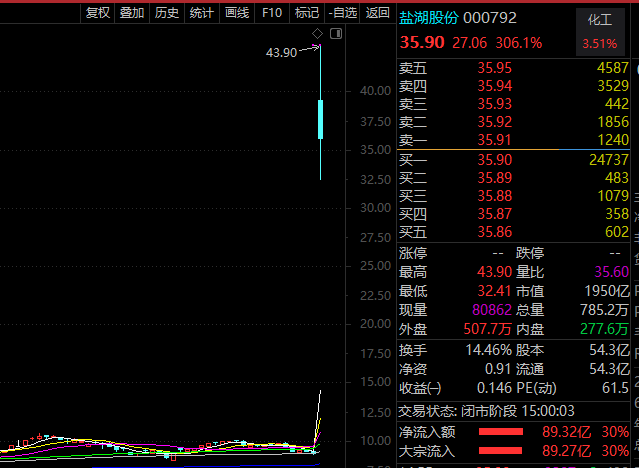Viewport: 639px width, 468px height.
Task: Click the 交易状态 闭市阶段 status line
Action: coord(486,411)
